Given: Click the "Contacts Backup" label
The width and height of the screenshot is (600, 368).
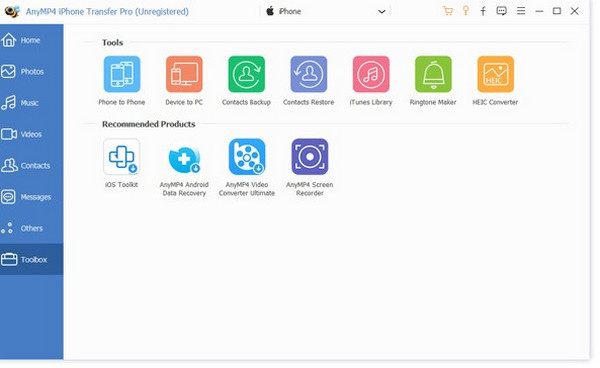Looking at the screenshot, I should [246, 102].
